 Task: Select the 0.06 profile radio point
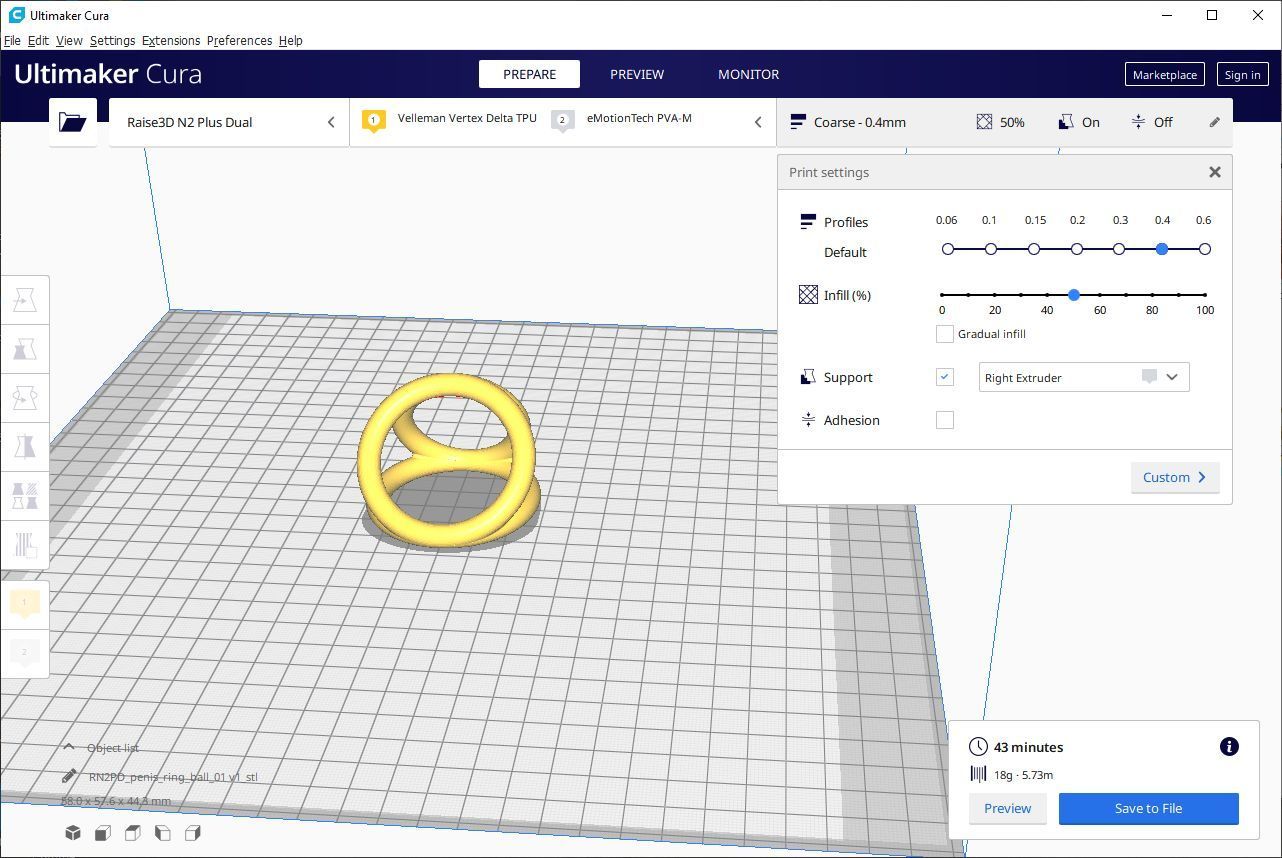(x=948, y=249)
